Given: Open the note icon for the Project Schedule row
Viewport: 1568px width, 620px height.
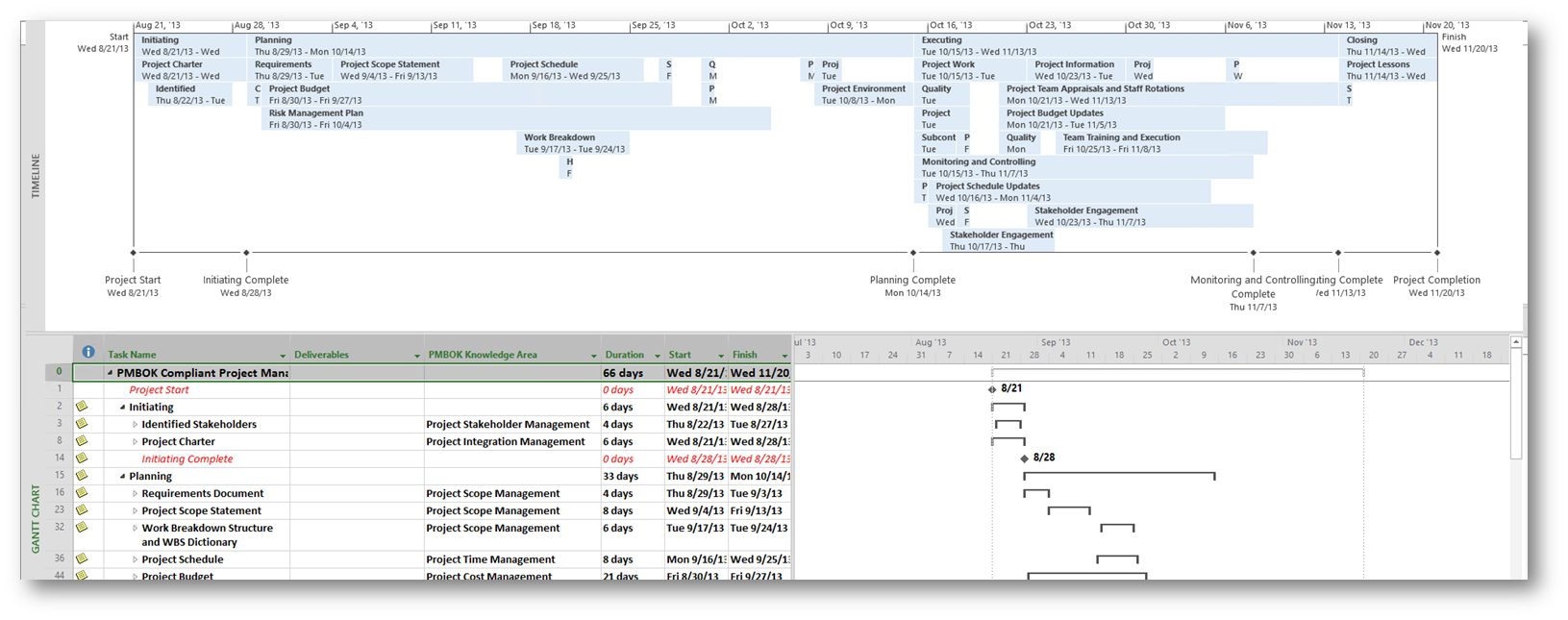Looking at the screenshot, I should click(82, 558).
